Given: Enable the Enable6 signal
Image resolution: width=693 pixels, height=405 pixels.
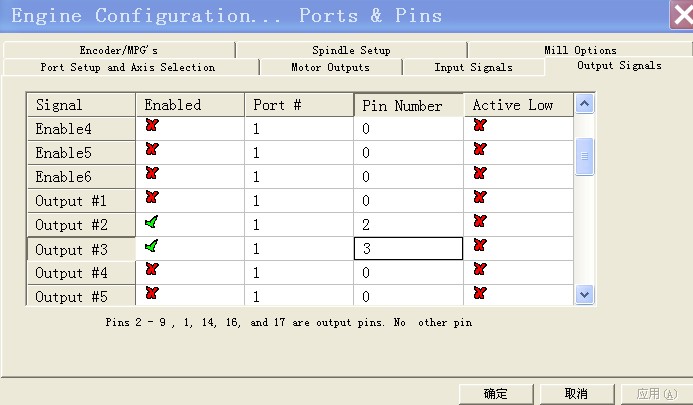Looking at the screenshot, I should (x=152, y=174).
